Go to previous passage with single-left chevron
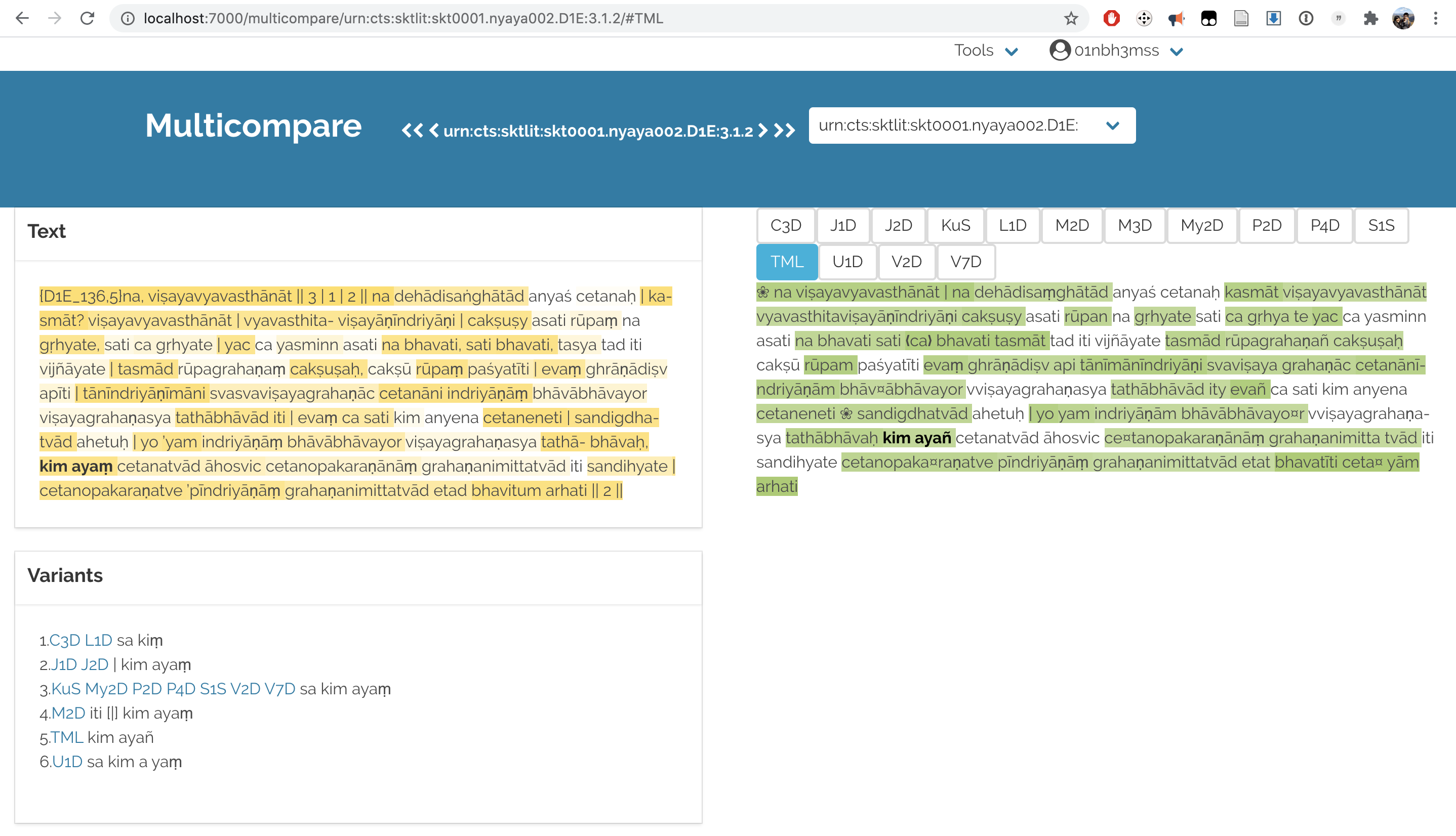 click(x=434, y=131)
